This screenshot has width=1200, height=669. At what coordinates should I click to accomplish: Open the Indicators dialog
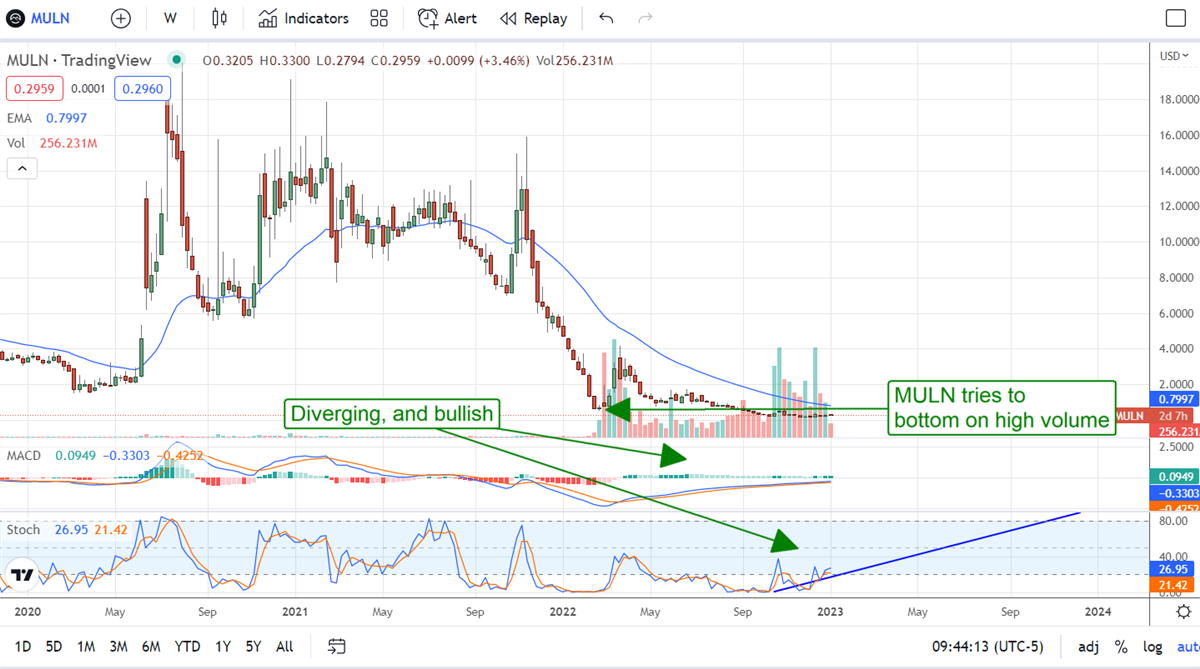click(x=304, y=18)
